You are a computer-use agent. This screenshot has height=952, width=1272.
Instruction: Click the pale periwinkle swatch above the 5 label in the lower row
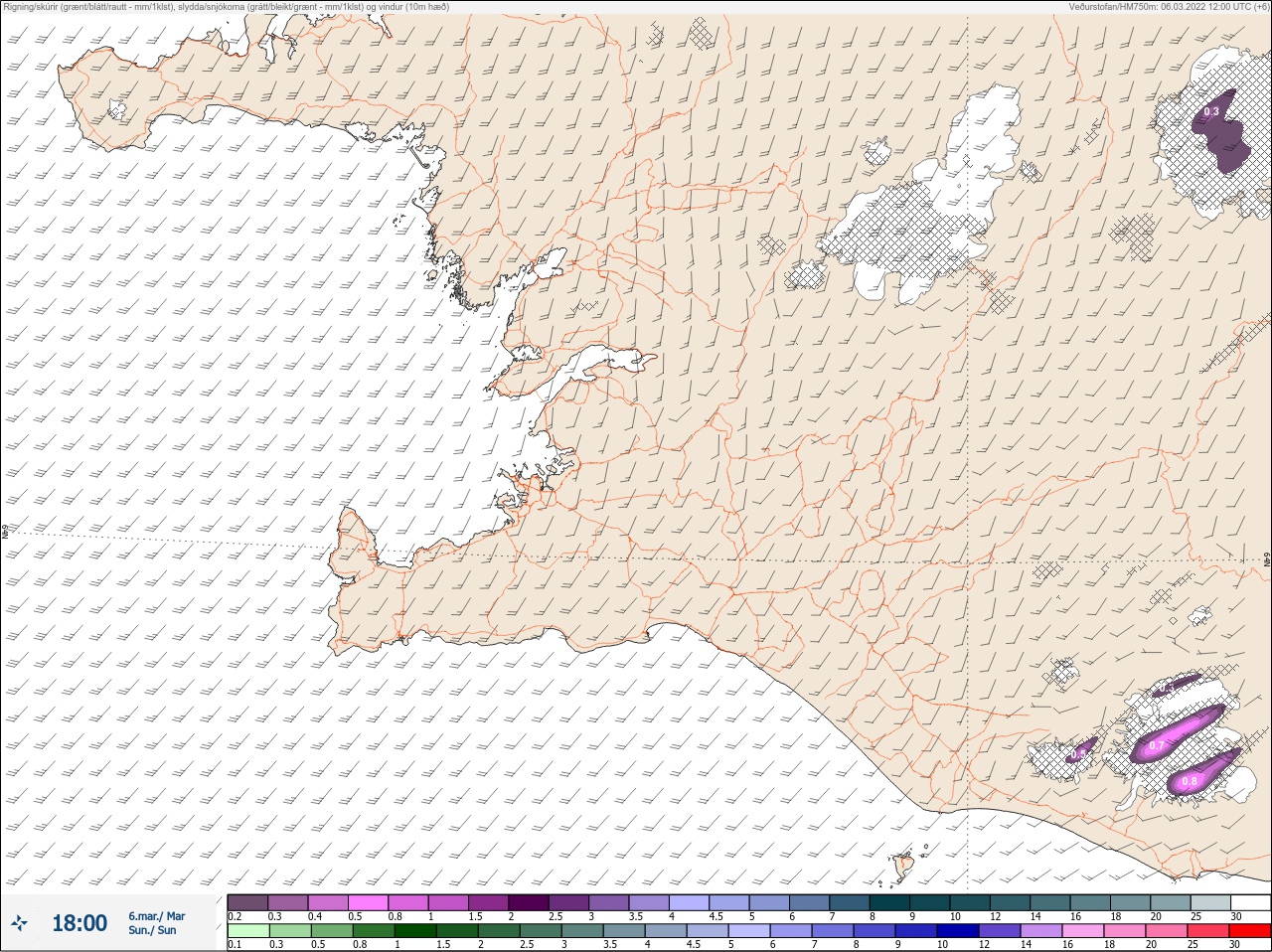point(749,931)
